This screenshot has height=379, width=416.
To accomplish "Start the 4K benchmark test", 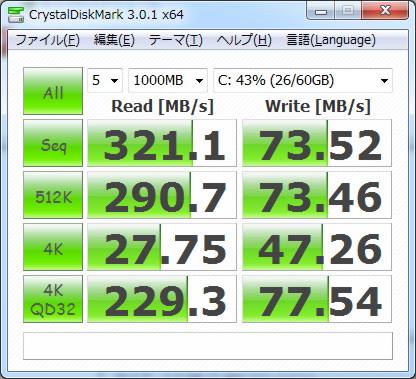I will pyautogui.click(x=53, y=247).
